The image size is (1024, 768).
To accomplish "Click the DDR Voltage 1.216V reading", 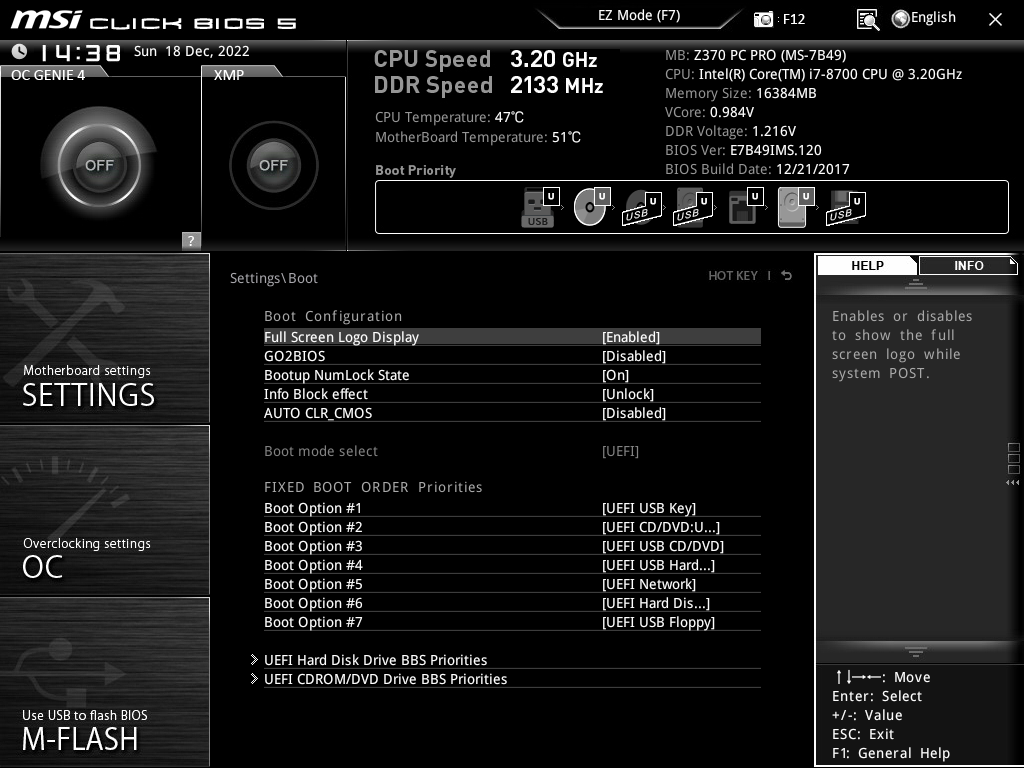I will pos(730,131).
